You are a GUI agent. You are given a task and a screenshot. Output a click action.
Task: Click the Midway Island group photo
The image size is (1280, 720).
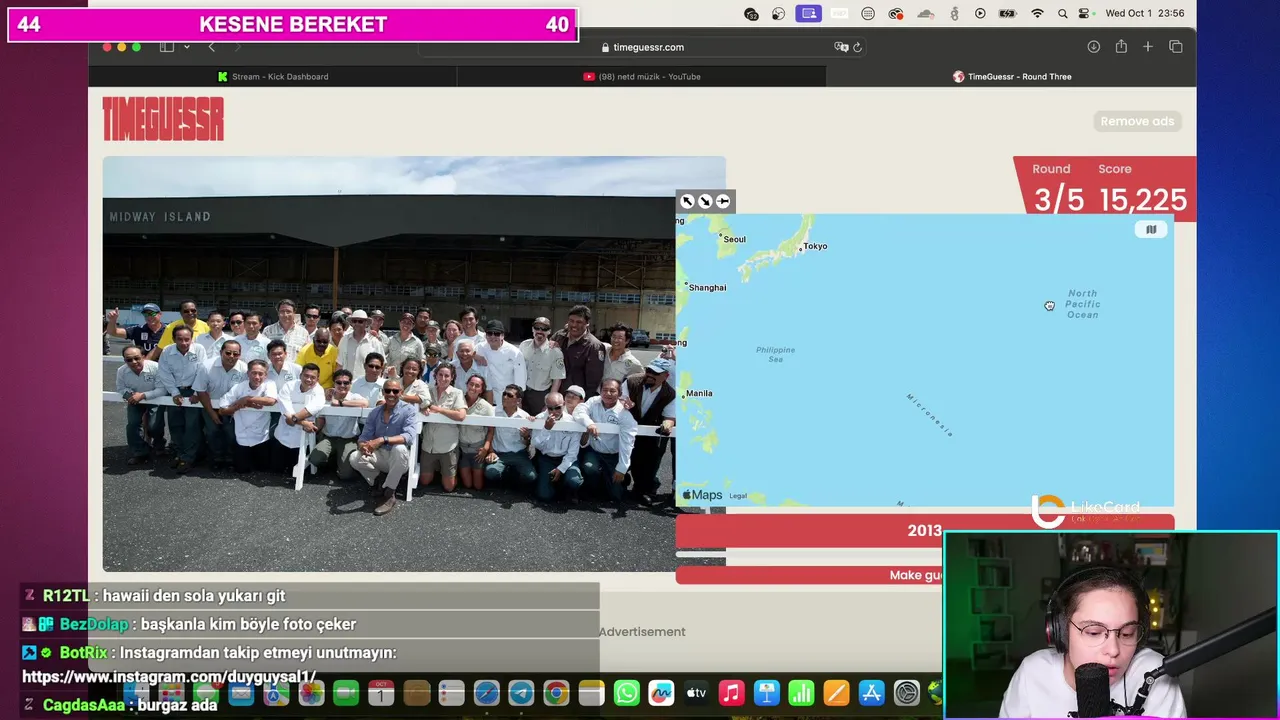389,364
